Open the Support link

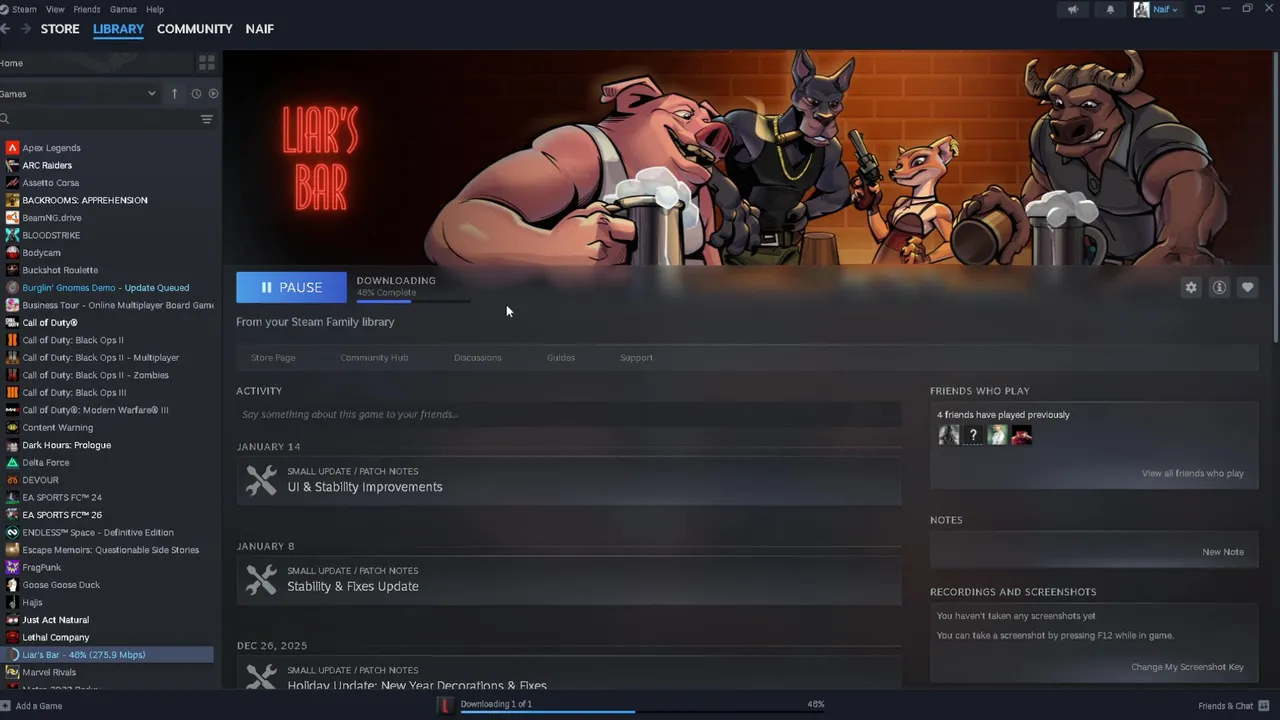point(636,357)
